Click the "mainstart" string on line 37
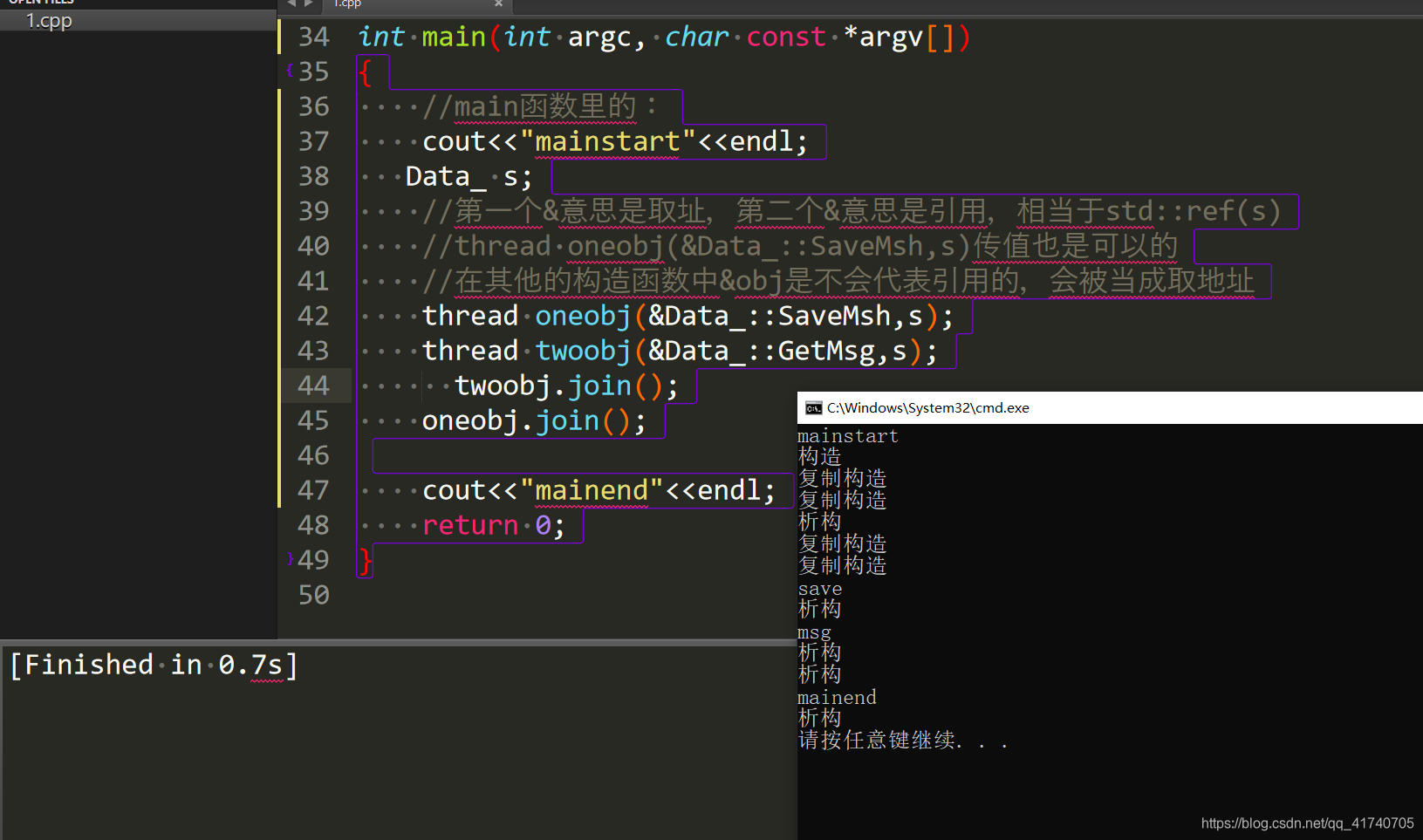 pyautogui.click(x=607, y=141)
